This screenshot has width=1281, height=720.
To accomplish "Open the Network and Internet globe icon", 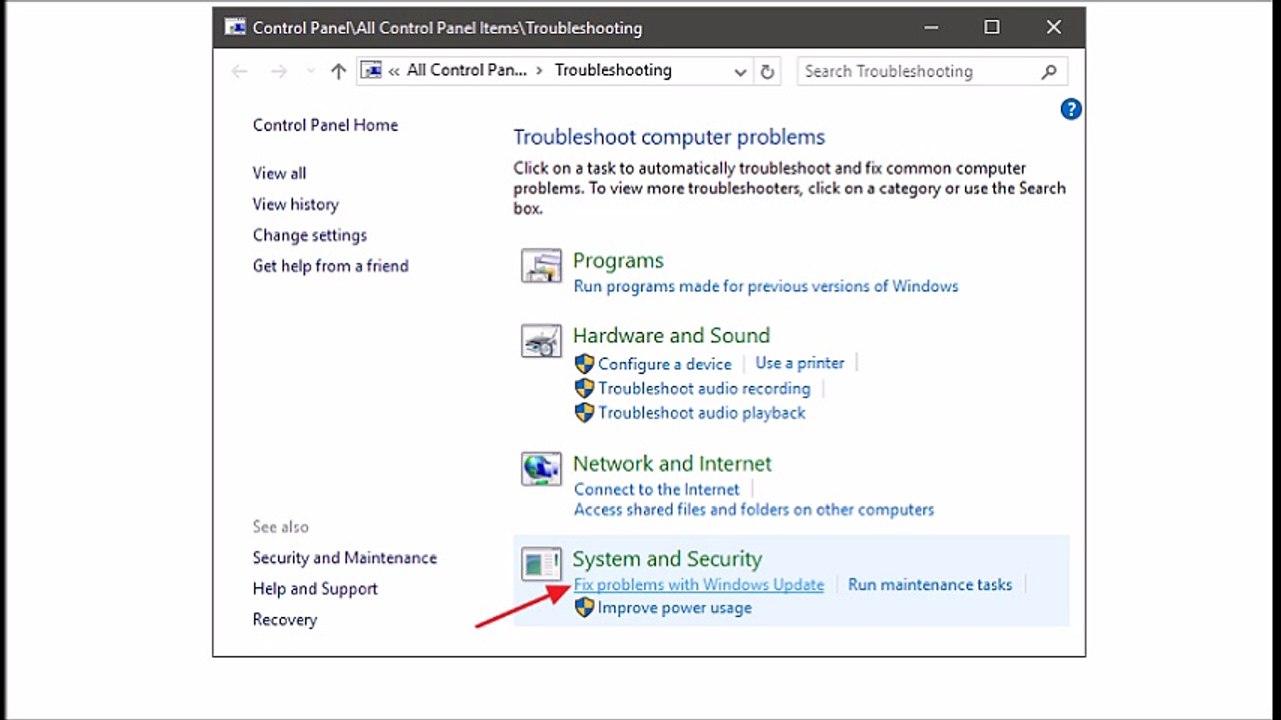I will tap(541, 469).
